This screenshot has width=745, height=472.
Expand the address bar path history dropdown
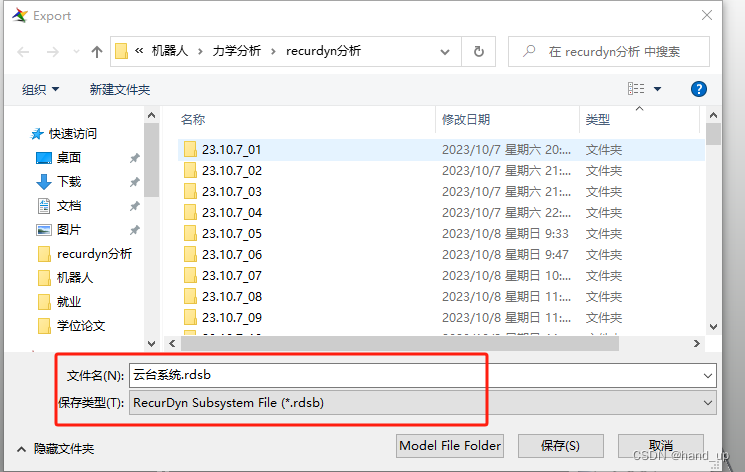pos(445,52)
